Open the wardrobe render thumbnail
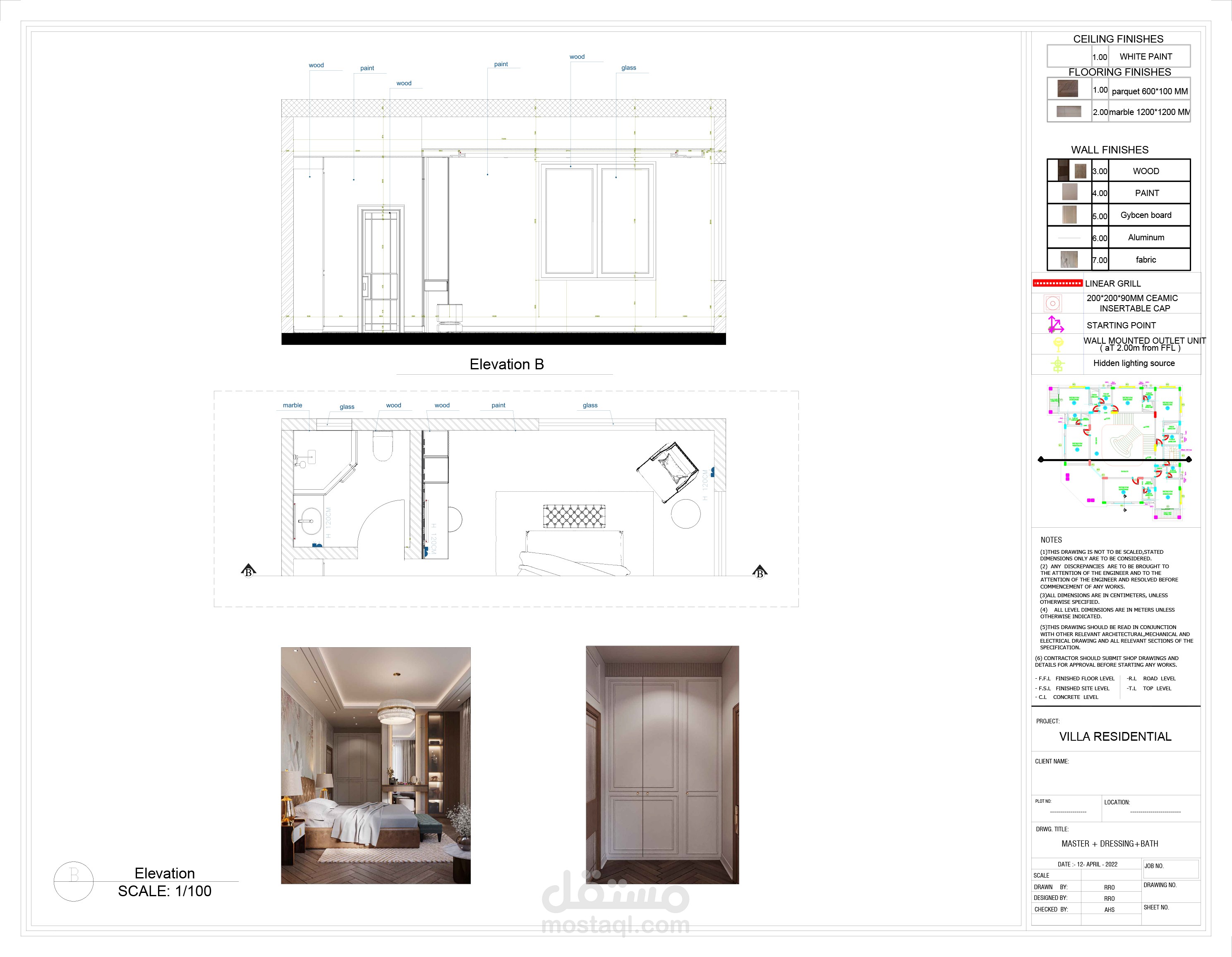This screenshot has width=1232, height=957. tap(662, 765)
